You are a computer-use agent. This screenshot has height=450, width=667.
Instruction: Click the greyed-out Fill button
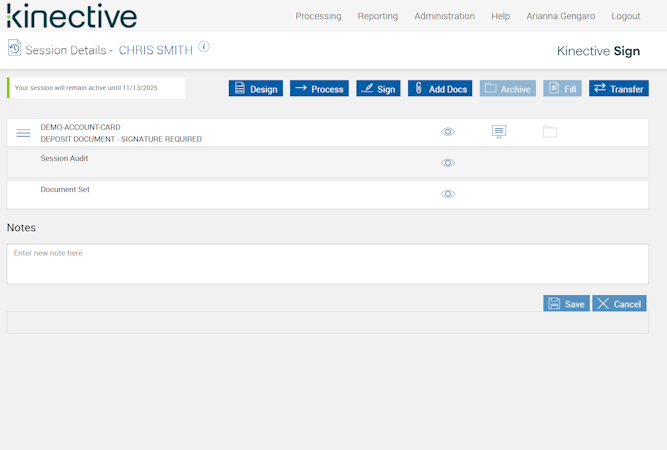[562, 88]
